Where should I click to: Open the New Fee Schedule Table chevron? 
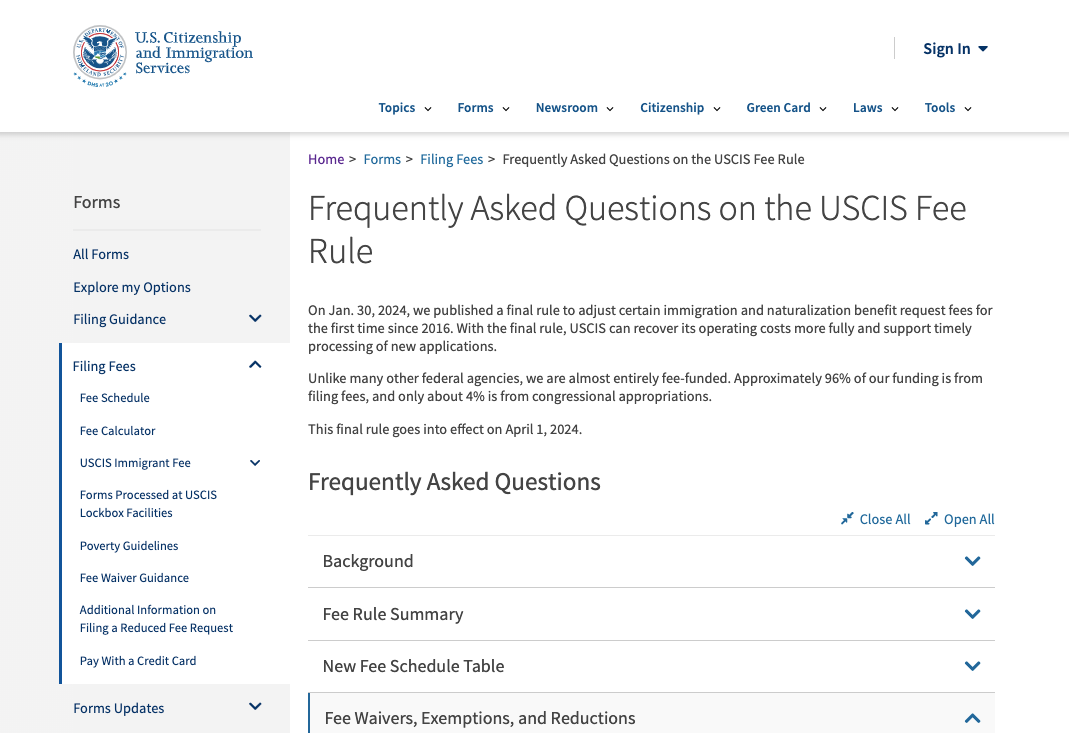pyautogui.click(x=972, y=666)
